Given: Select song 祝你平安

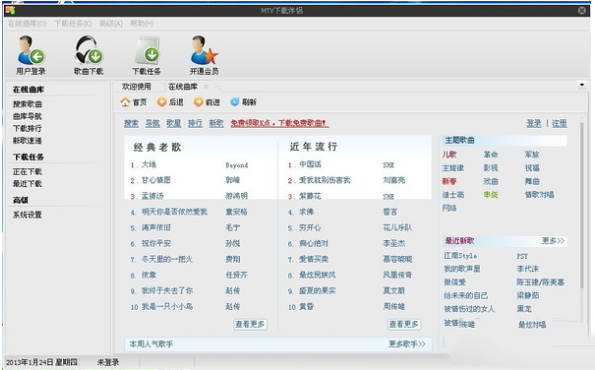Looking at the screenshot, I should 156,243.
